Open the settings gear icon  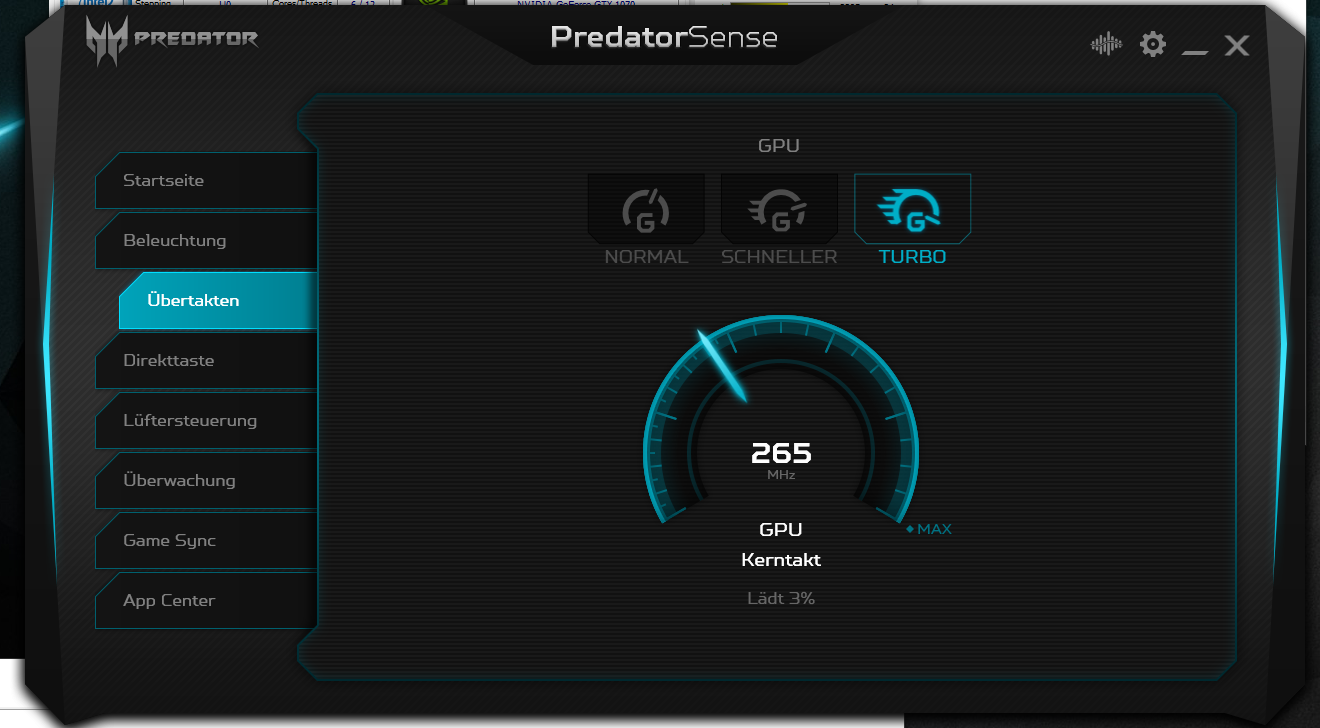[1153, 44]
